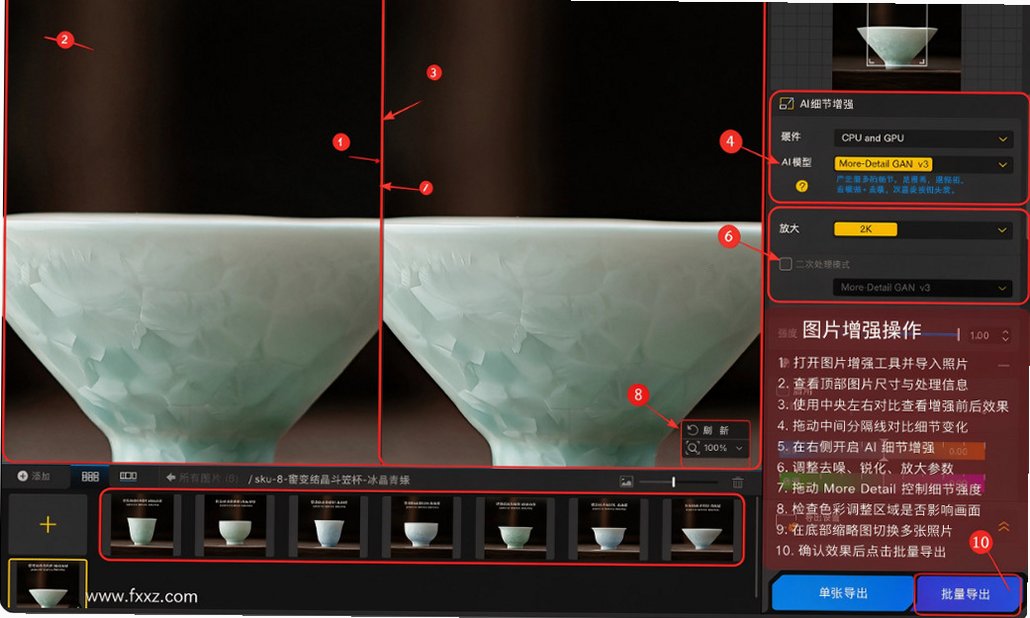Click the 单张导出 single export button
Screen dimensions: 1030x618
tap(843, 593)
